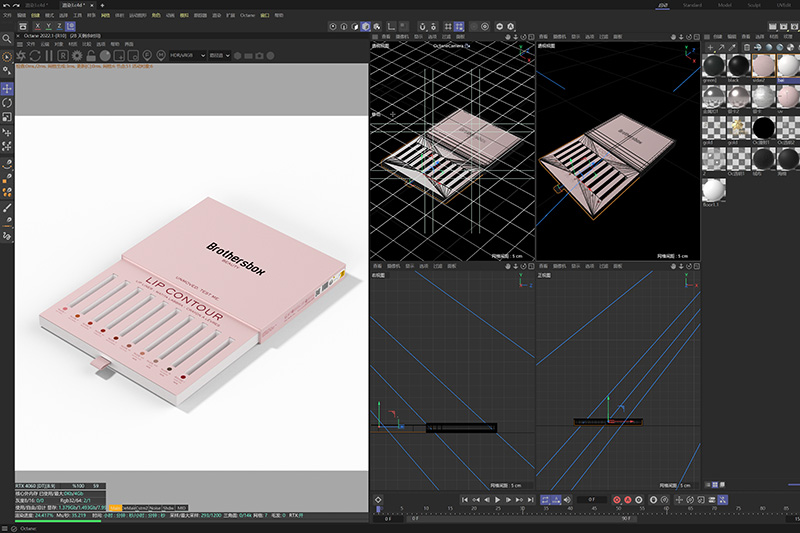This screenshot has height=533, width=800.
Task: Open the Octane menu in main menu bar
Action: point(247,15)
